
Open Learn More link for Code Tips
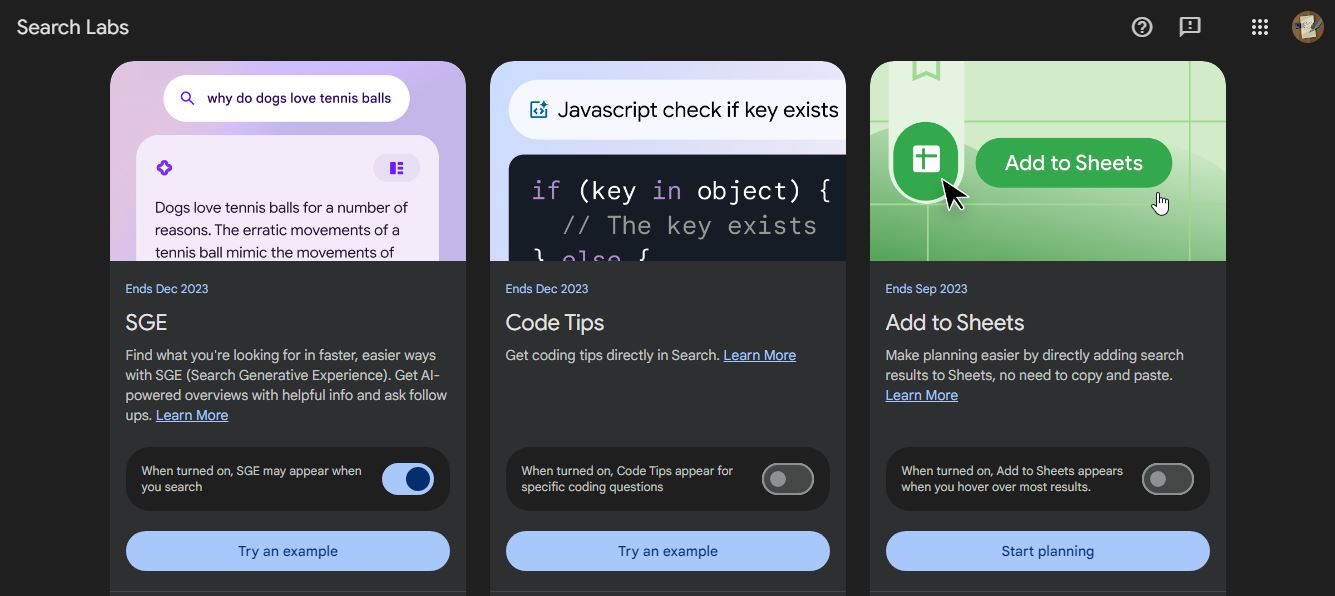tap(760, 355)
